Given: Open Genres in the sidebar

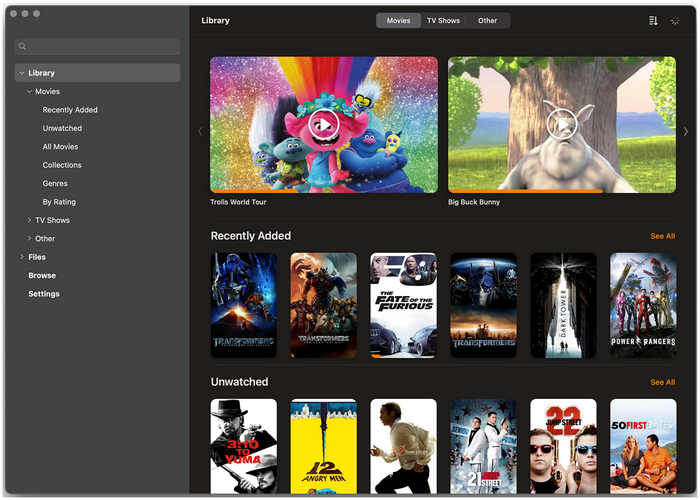Looking at the screenshot, I should pos(55,183).
